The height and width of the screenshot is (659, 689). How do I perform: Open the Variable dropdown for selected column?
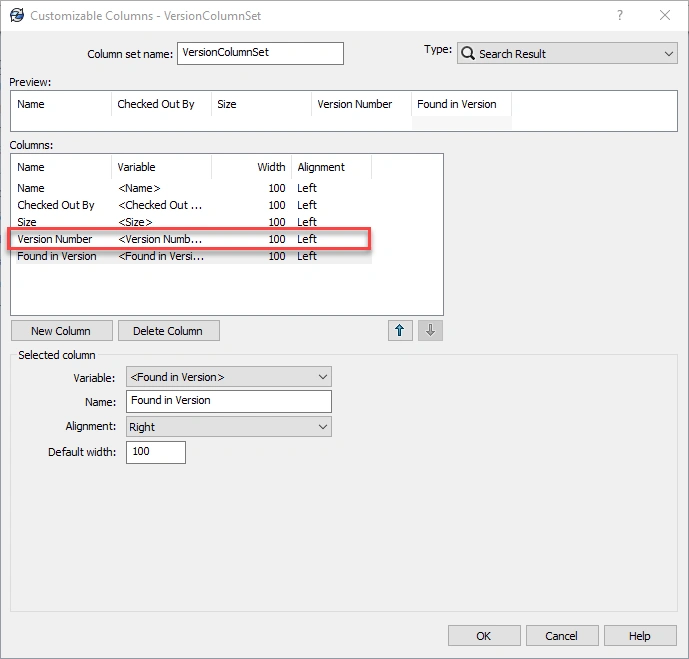(x=228, y=377)
